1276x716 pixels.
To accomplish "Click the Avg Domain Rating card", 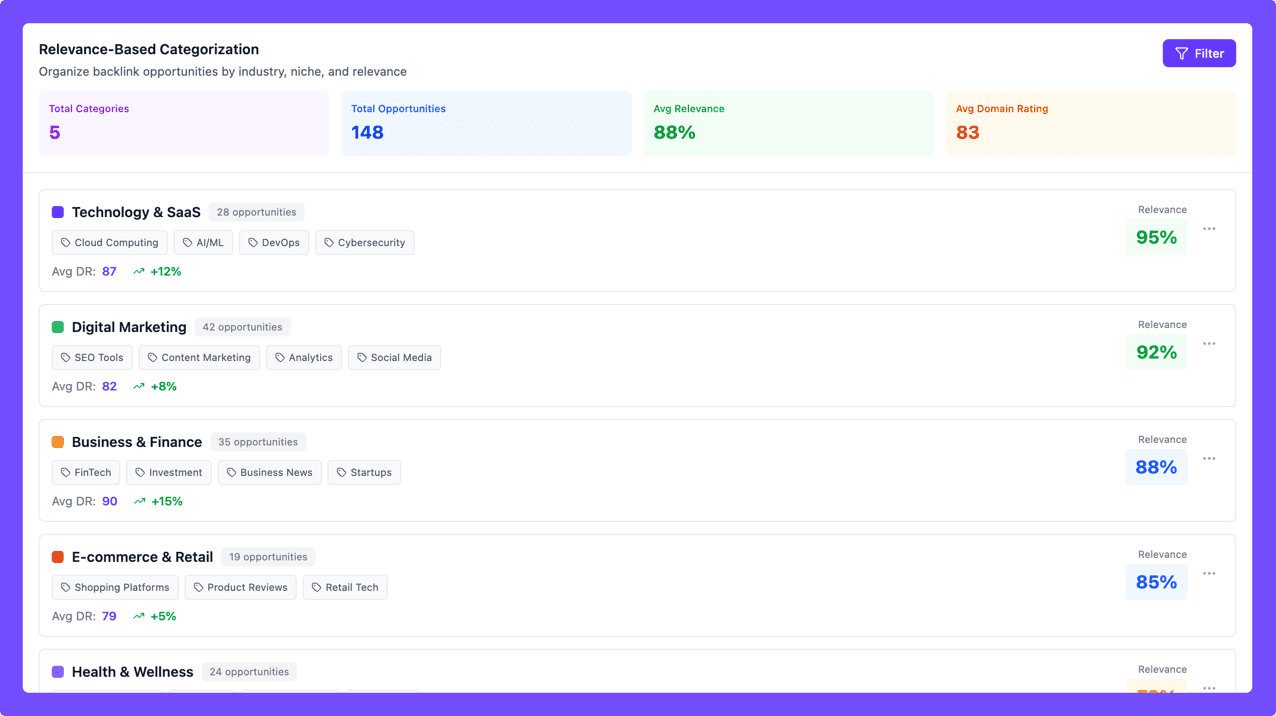I will click(x=1090, y=123).
